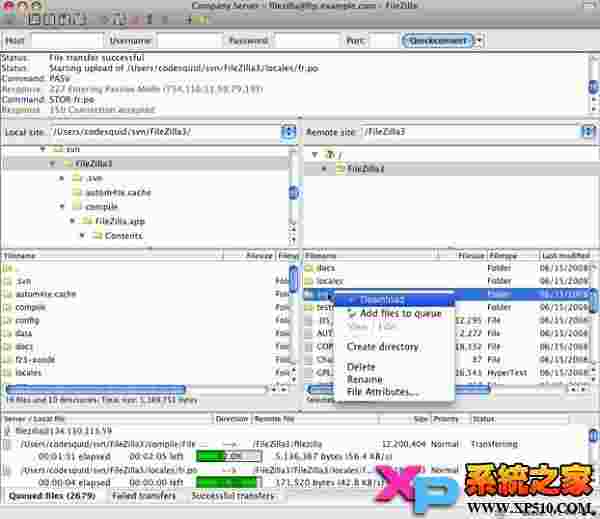Click the Local site path field

point(165,132)
